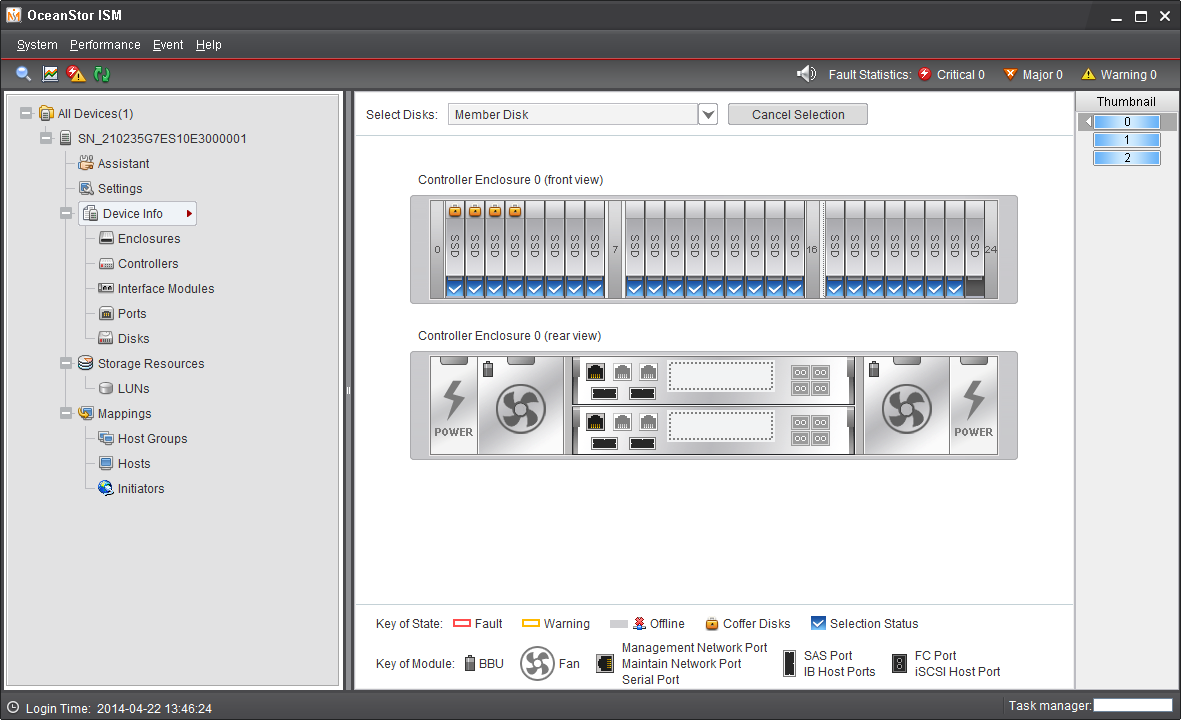Image resolution: width=1181 pixels, height=720 pixels.
Task: Click the speaker sound icon
Action: (807, 74)
